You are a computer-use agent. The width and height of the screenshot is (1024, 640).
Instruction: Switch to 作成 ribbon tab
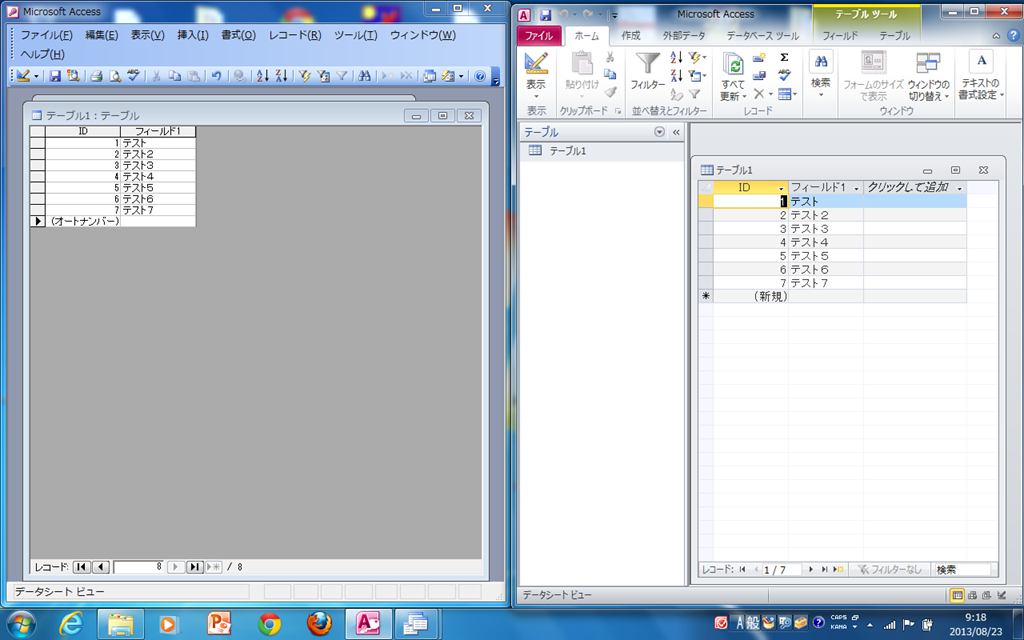tap(630, 36)
